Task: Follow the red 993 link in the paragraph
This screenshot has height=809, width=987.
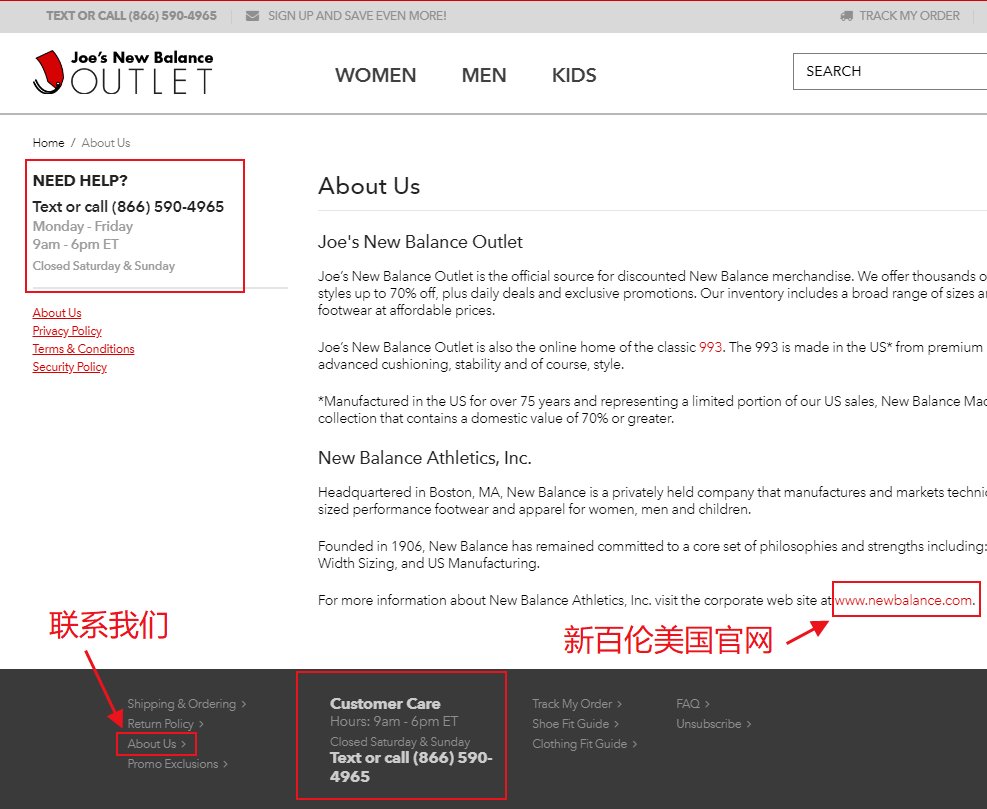Action: coord(710,348)
